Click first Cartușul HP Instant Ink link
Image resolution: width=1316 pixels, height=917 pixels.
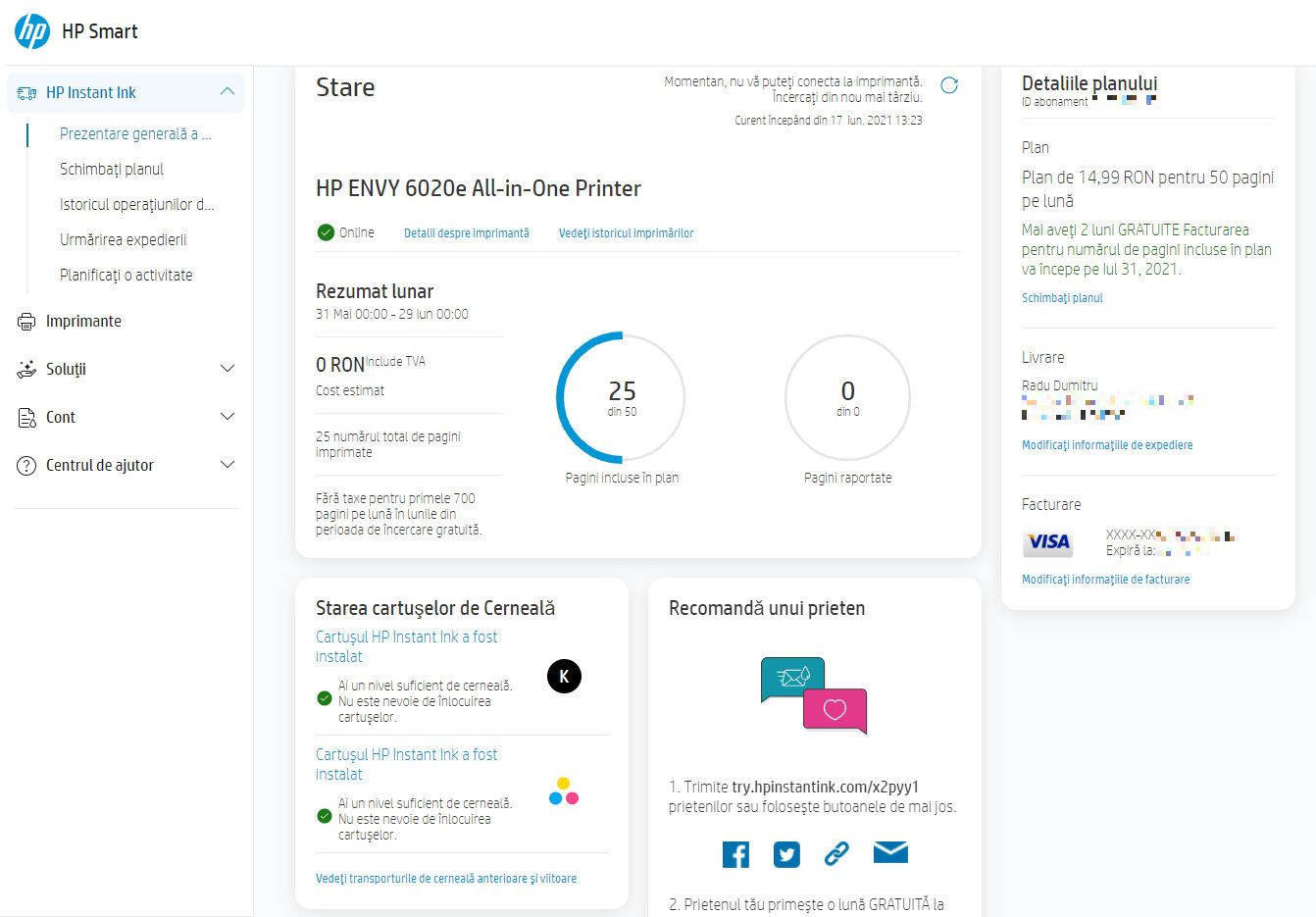coord(406,646)
